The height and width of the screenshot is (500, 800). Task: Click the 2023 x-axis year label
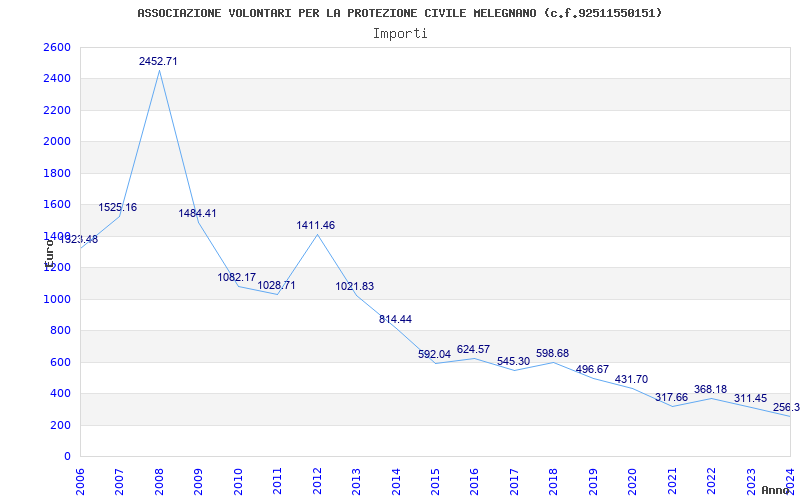(751, 480)
